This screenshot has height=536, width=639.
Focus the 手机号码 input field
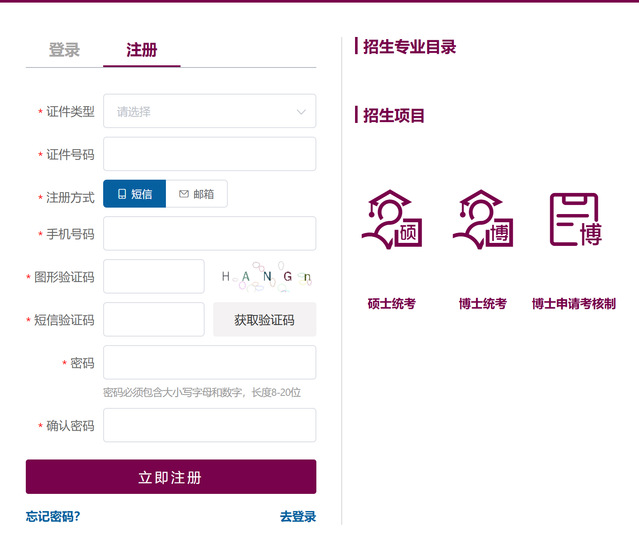coord(209,234)
